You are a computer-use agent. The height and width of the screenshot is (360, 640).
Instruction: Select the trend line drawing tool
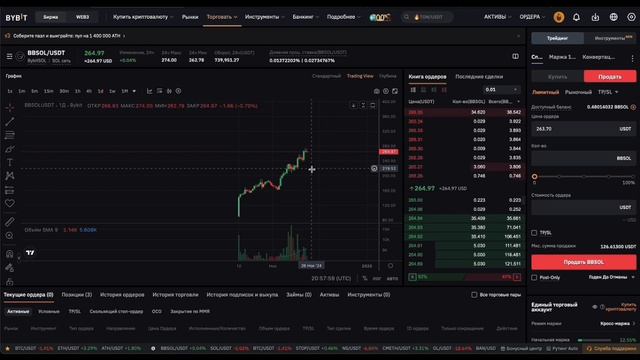(x=10, y=121)
